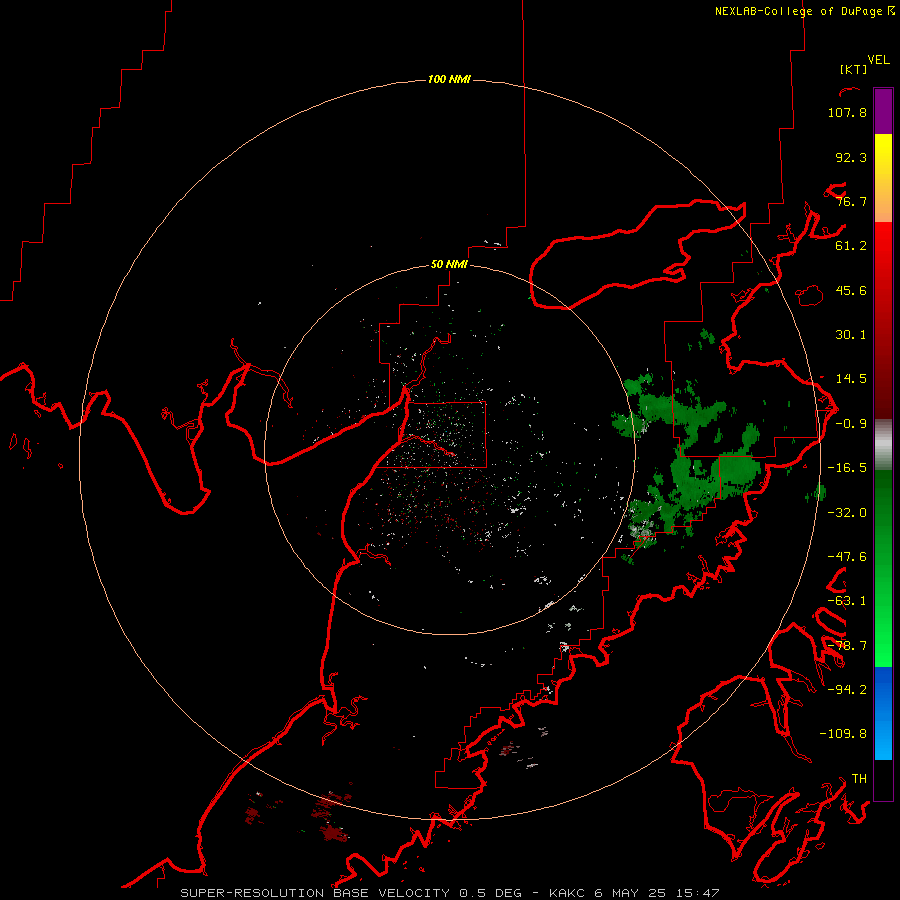Select the -32.0 velocity scale value
Viewport: 900px width, 900px height.
(x=847, y=513)
